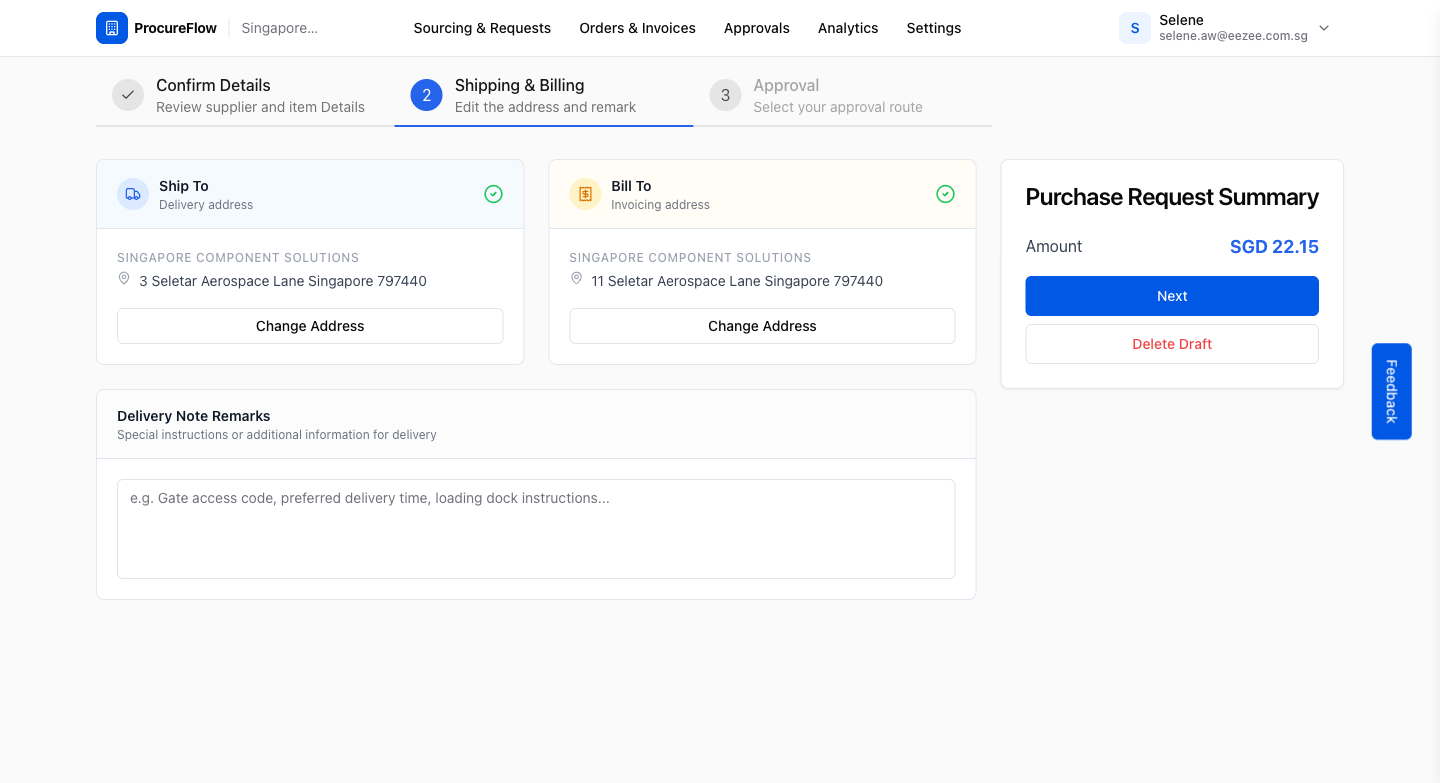Click the ProcureFlow building logo icon
The height and width of the screenshot is (783, 1440).
pos(112,28)
